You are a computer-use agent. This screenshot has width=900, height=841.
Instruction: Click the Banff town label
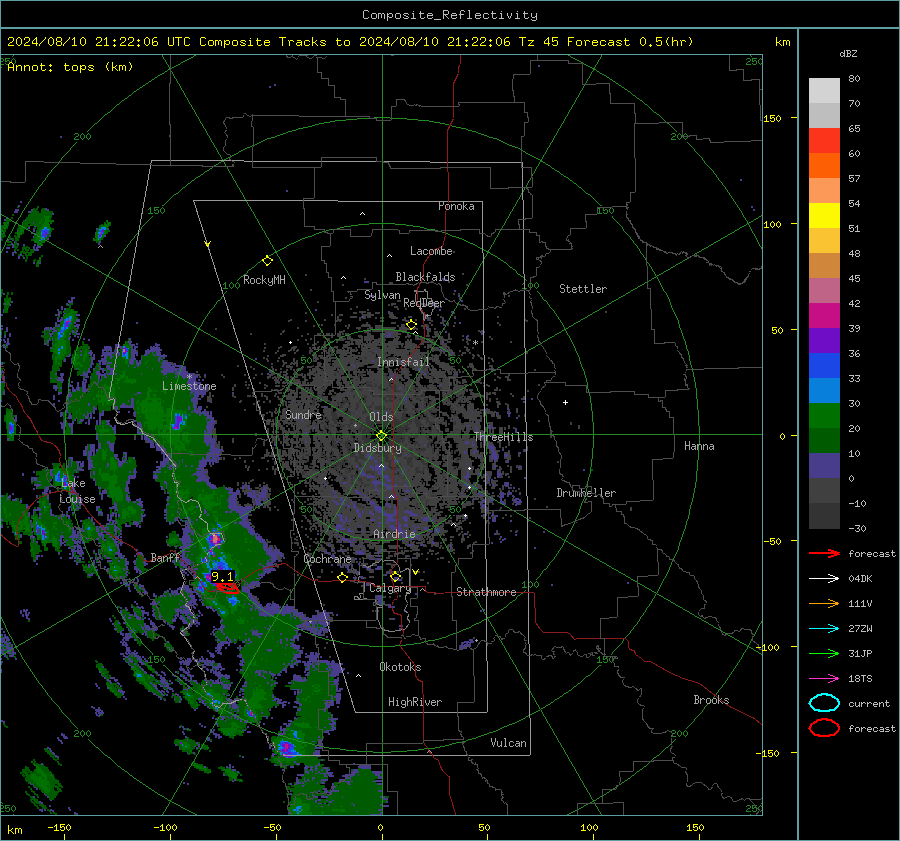click(165, 558)
